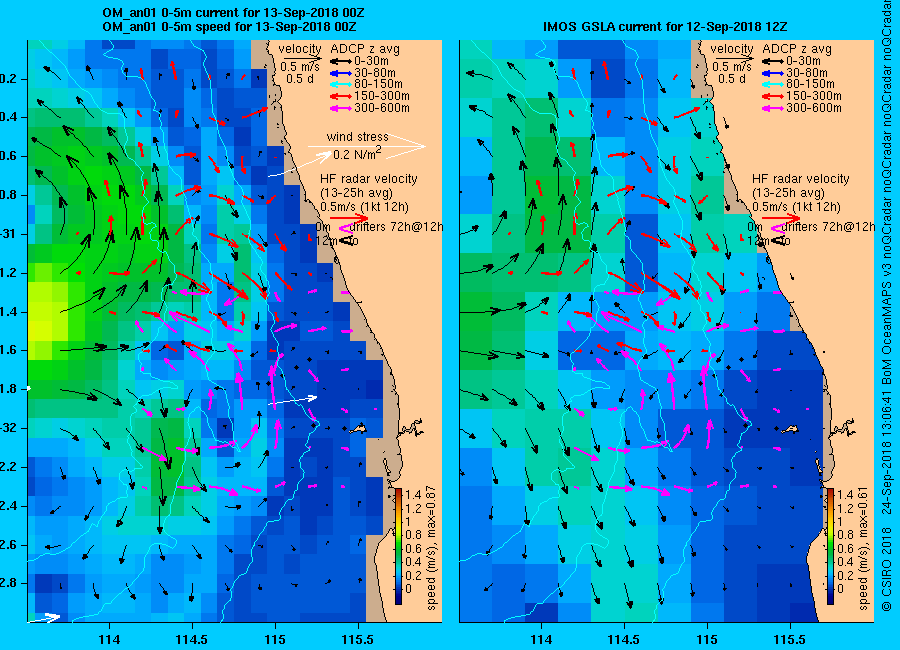900x650 pixels.
Task: Click the speed color bar in IMOS GSLA panel
Action: click(x=830, y=546)
